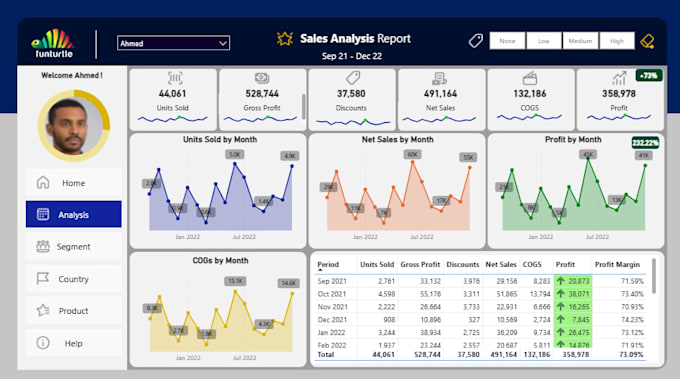The height and width of the screenshot is (379, 680).
Task: Click the price tag icon beside discount filters
Action: [476, 41]
